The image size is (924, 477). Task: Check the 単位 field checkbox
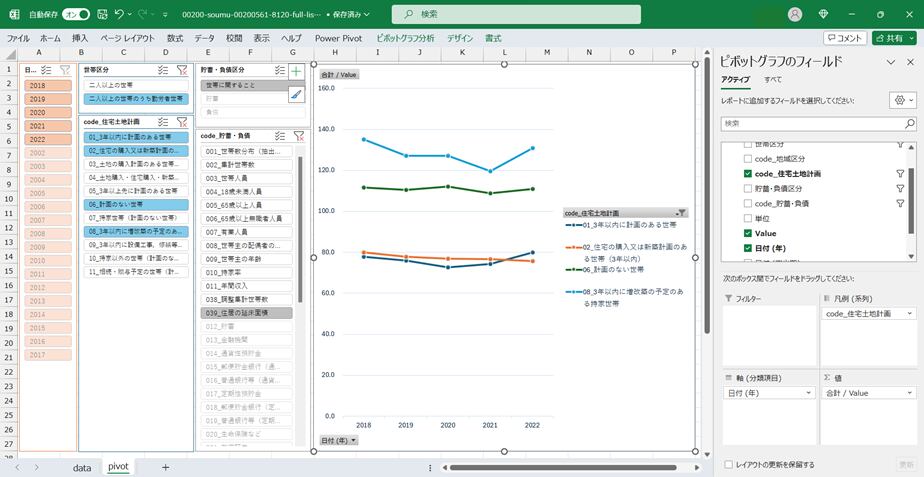(x=748, y=217)
